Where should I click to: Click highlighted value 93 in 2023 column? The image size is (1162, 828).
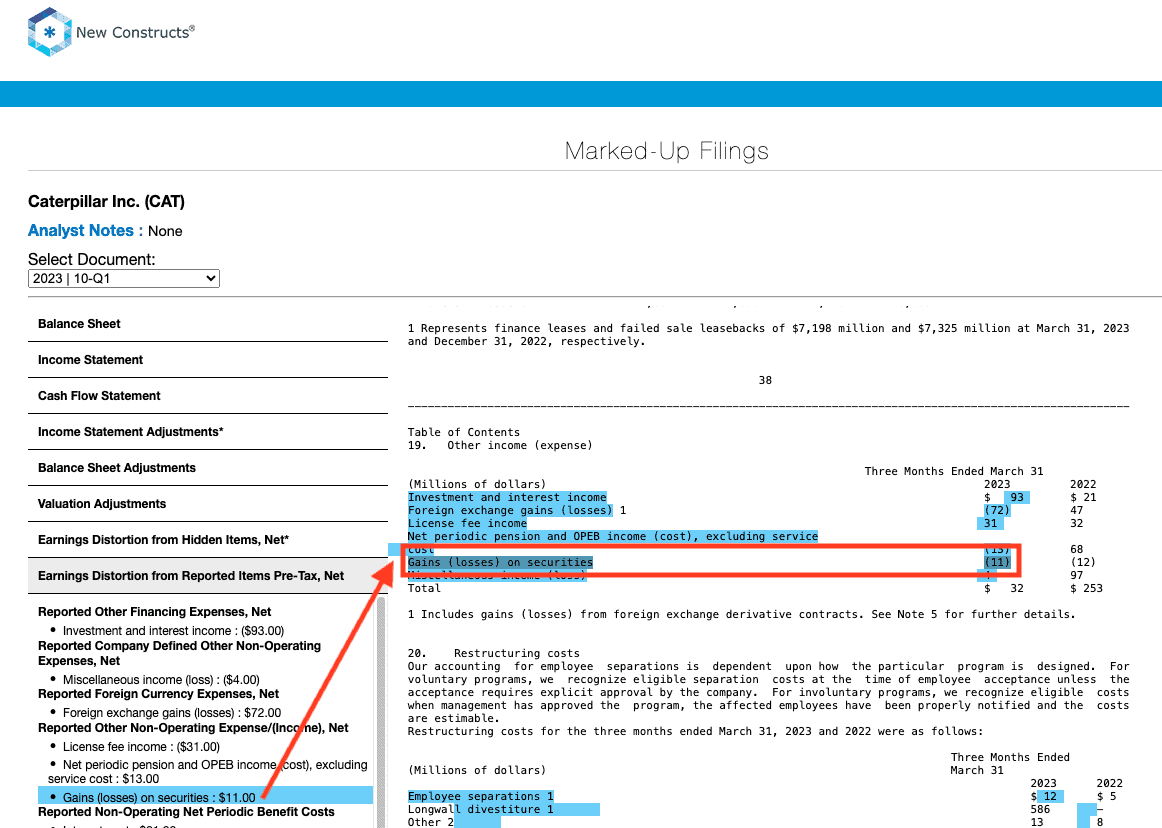tap(1017, 497)
